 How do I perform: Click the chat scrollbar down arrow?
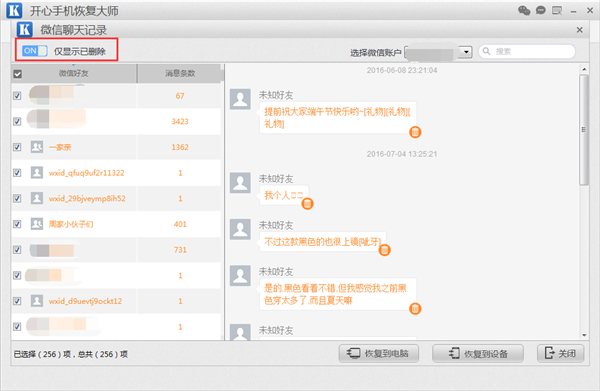click(x=584, y=335)
